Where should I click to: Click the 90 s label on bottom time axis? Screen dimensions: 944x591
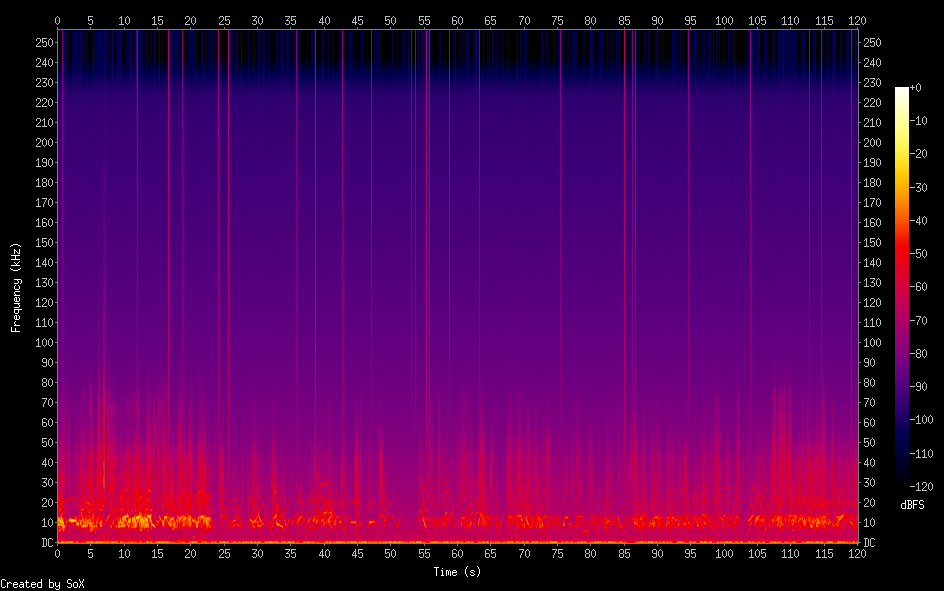click(657, 554)
